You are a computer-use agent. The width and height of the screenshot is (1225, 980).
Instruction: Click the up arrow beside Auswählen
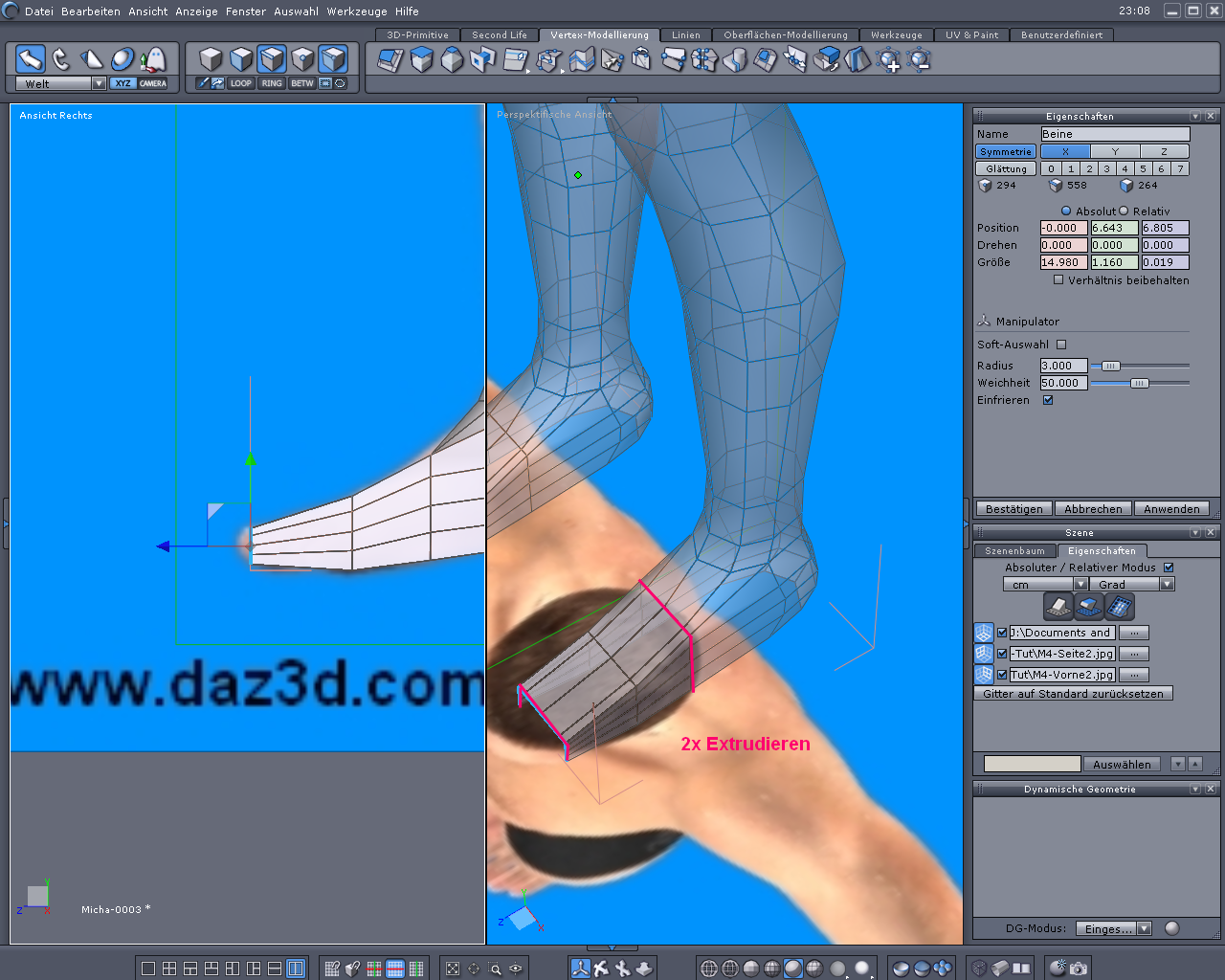[1195, 764]
